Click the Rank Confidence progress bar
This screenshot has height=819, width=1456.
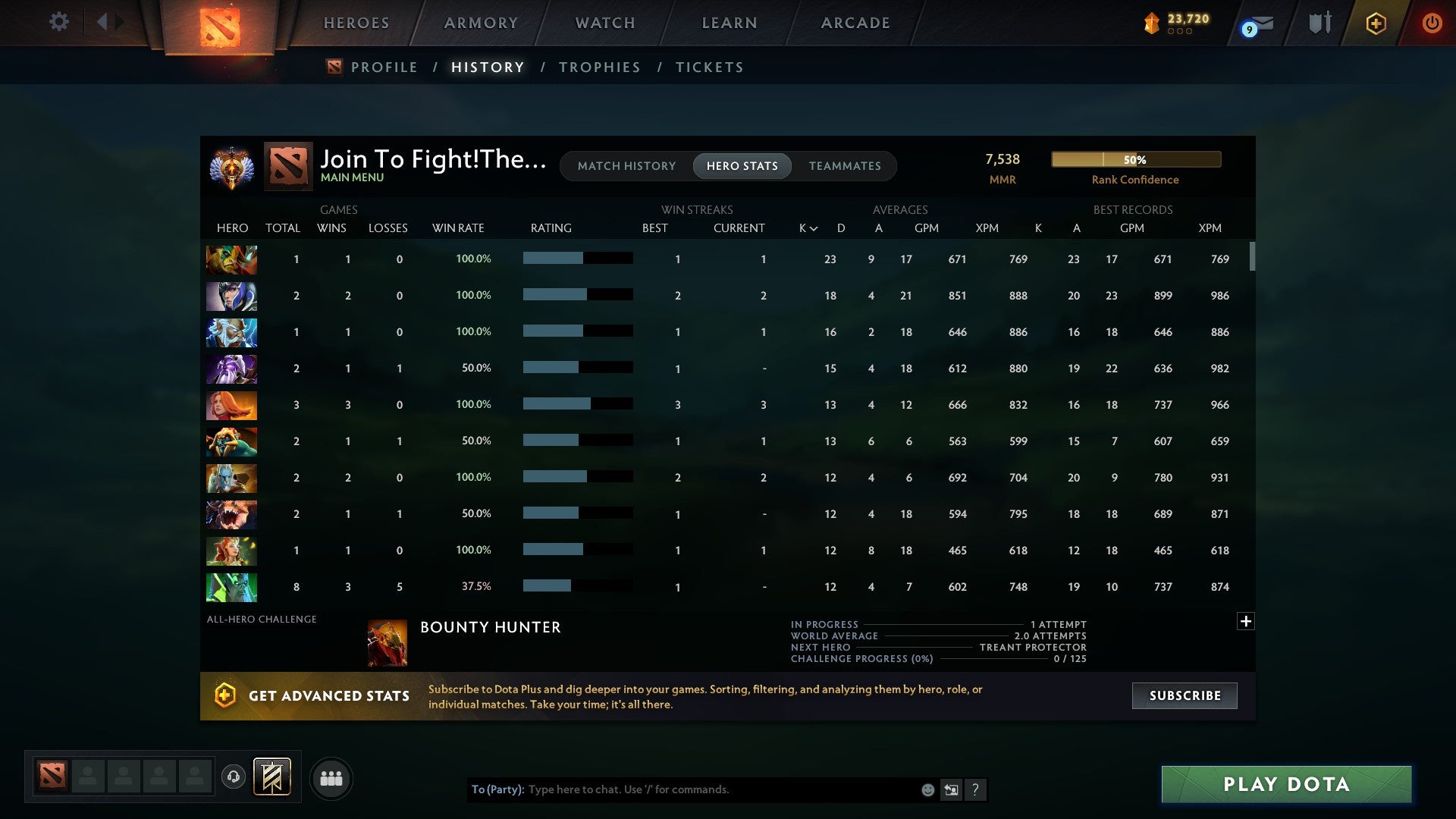pos(1135,159)
